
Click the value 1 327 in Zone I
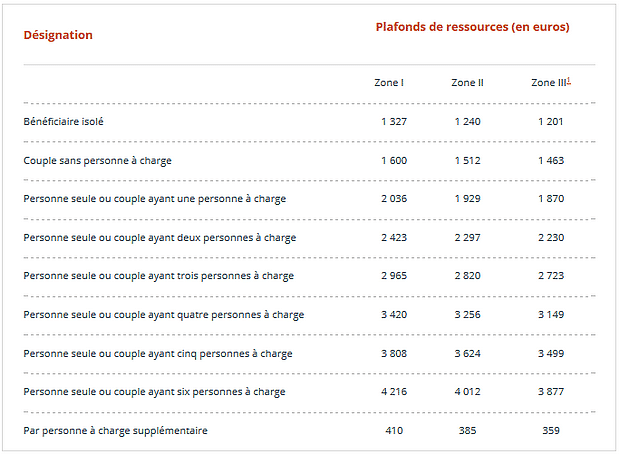point(394,122)
